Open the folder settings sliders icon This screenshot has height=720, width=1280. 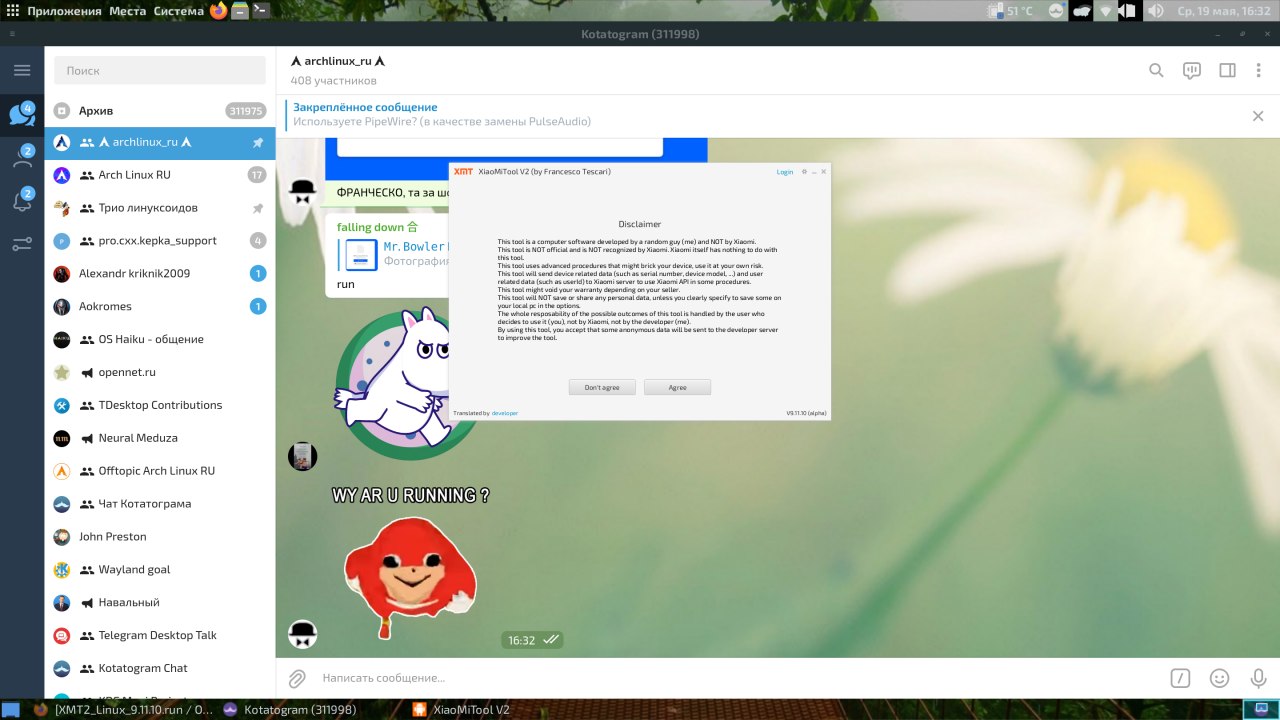tap(22, 244)
